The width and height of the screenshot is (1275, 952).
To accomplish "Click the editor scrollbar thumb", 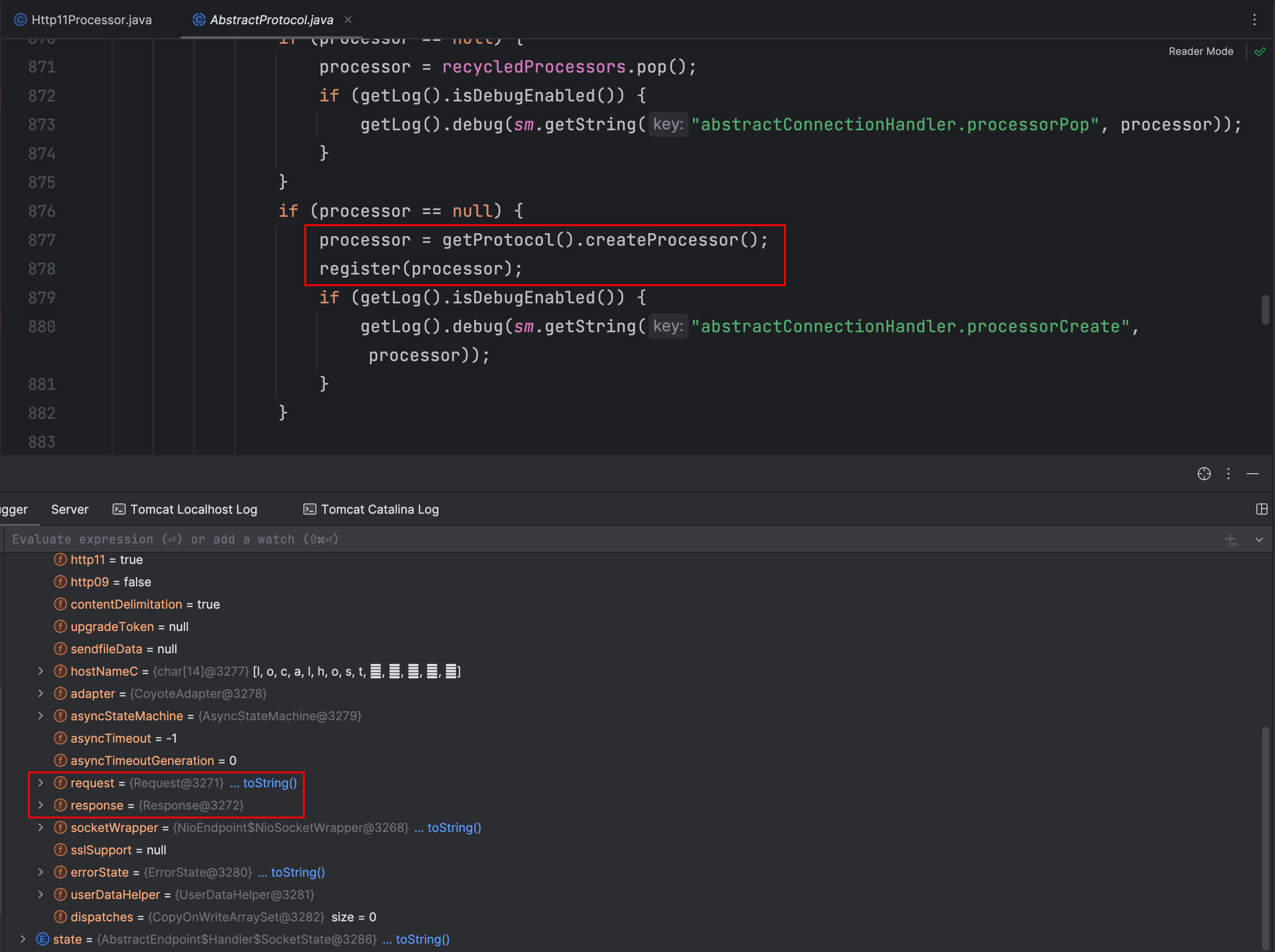I will click(1265, 309).
